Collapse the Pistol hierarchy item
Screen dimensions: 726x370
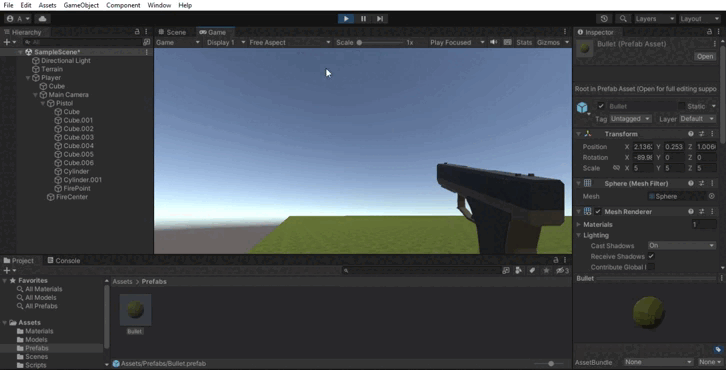43,103
